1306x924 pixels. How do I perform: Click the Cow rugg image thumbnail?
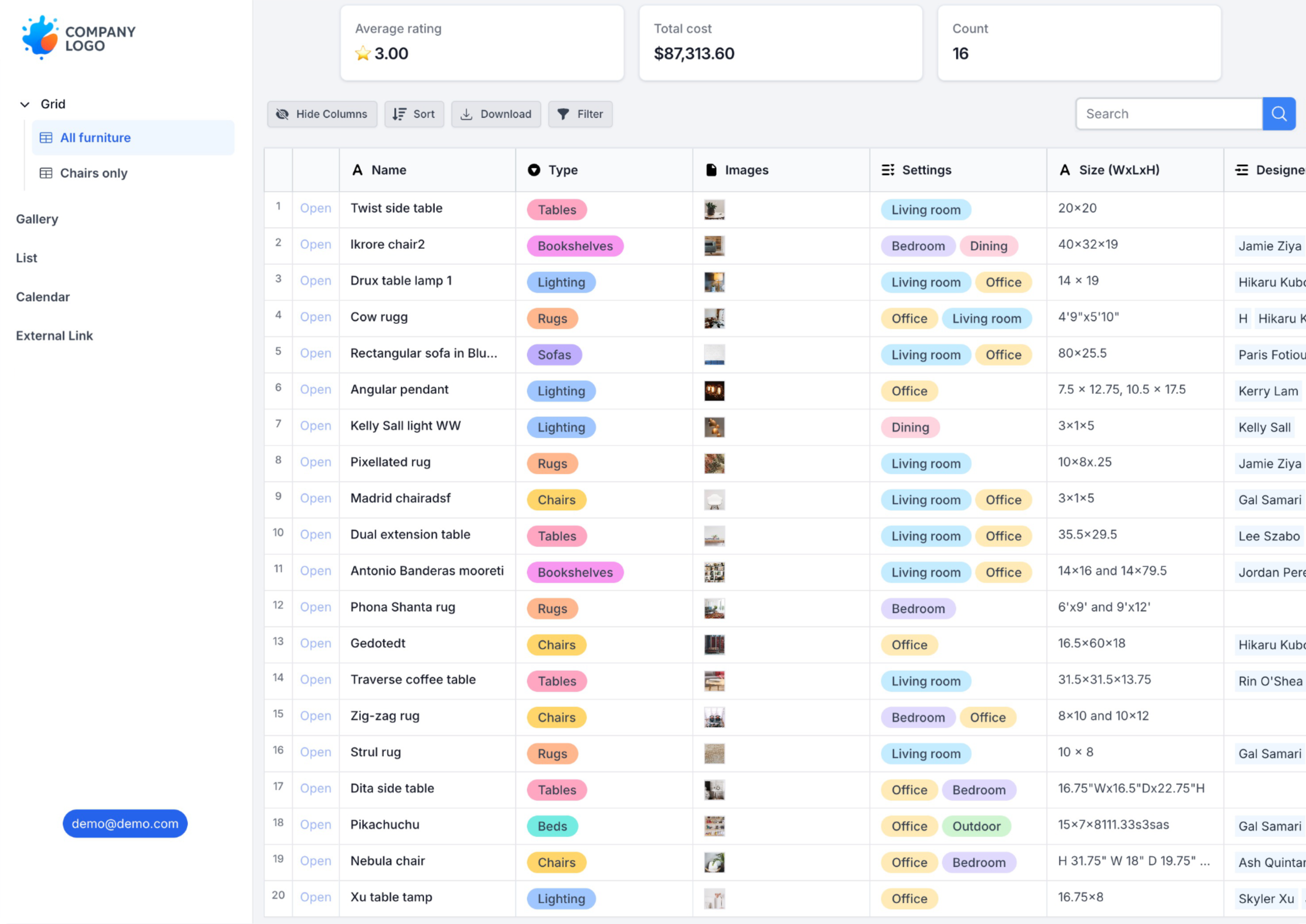click(714, 319)
